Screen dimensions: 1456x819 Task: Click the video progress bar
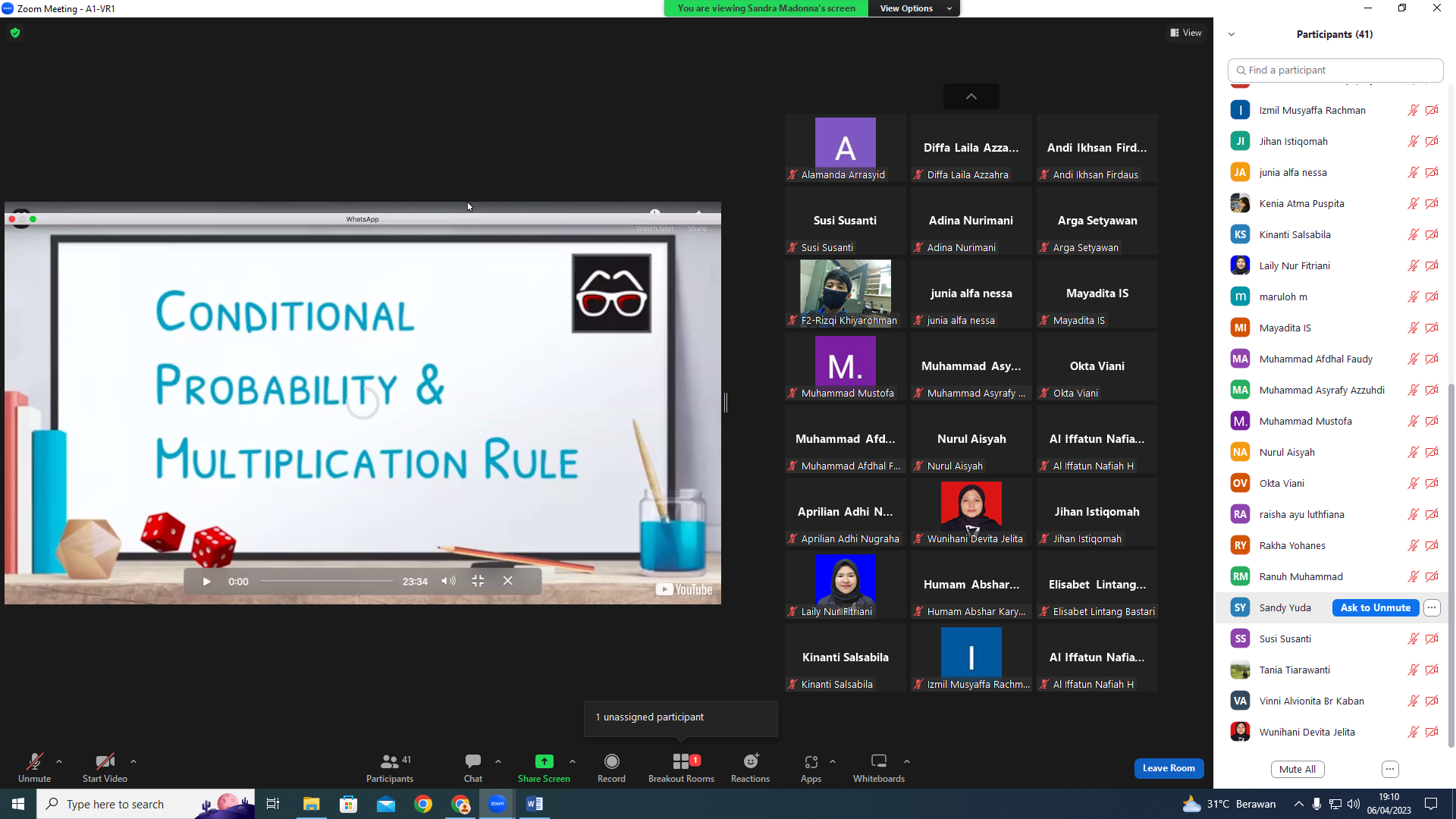tap(327, 581)
